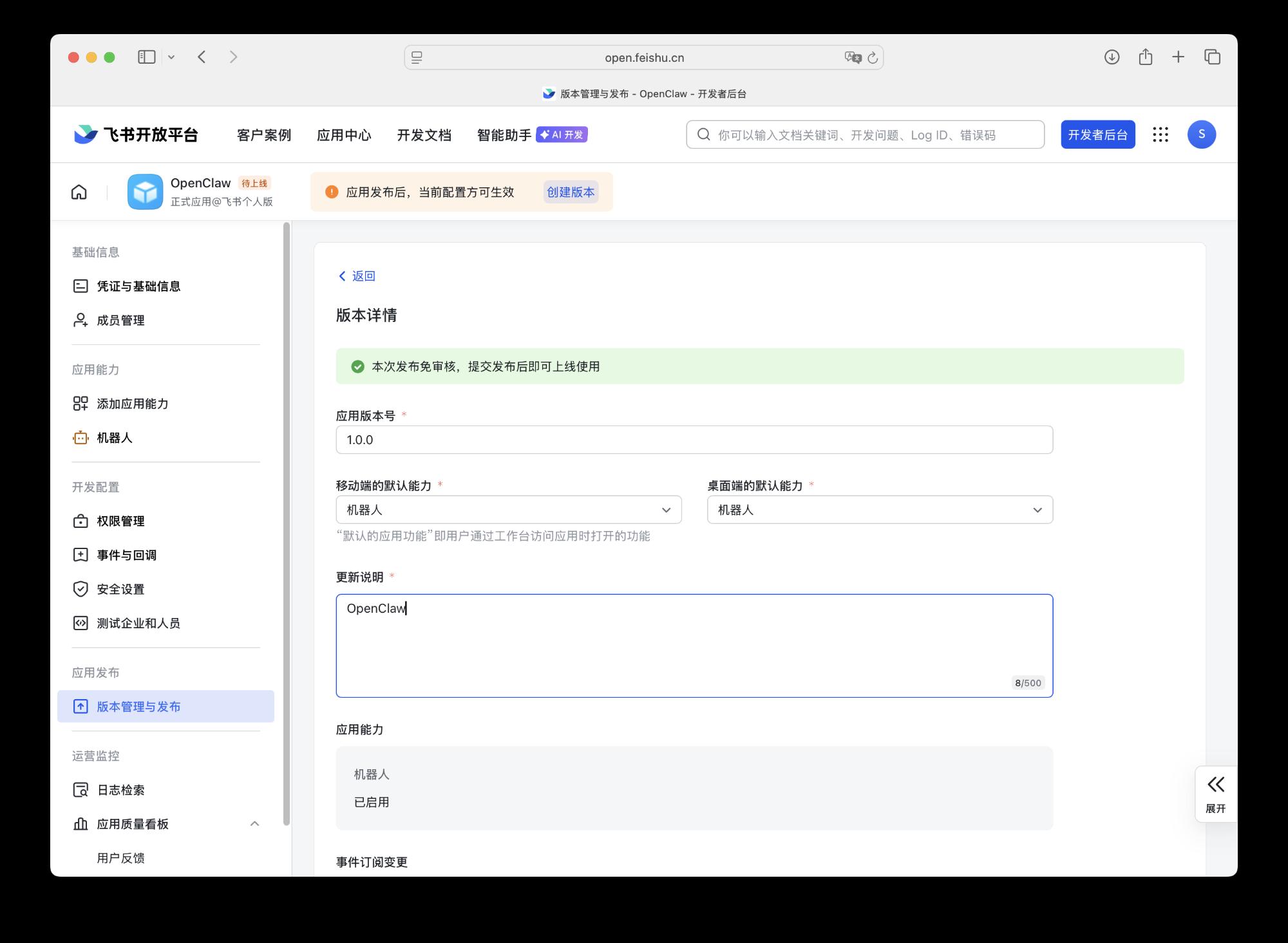Click the user avatar S icon
This screenshot has width=1288, height=943.
coord(1201,135)
